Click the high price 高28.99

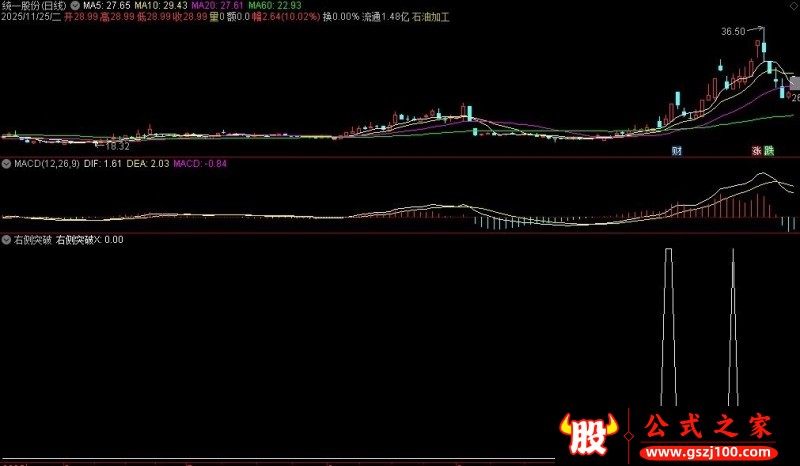click(x=117, y=17)
